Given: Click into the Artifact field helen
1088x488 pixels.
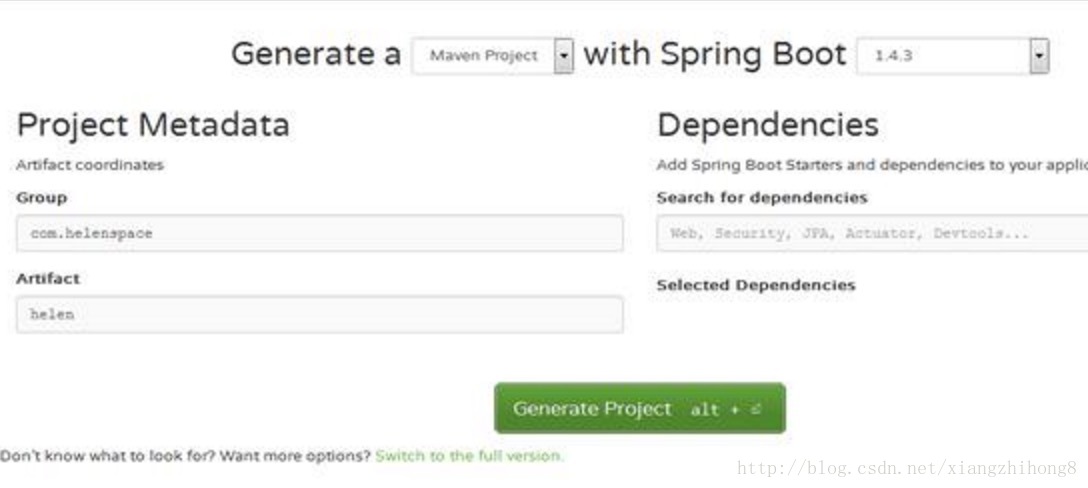Looking at the screenshot, I should pos(319,314).
